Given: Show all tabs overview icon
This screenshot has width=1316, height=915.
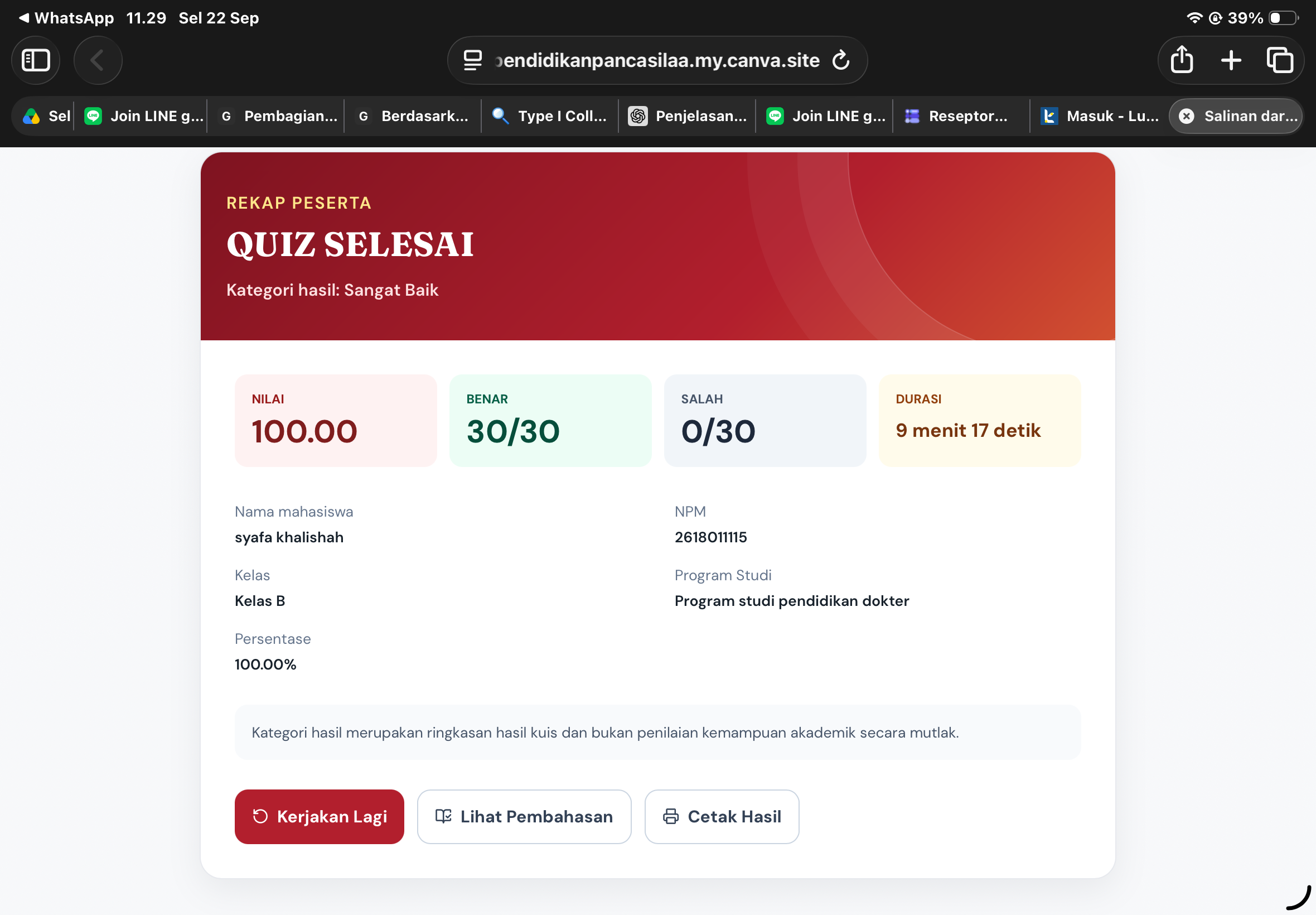Looking at the screenshot, I should point(1280,60).
